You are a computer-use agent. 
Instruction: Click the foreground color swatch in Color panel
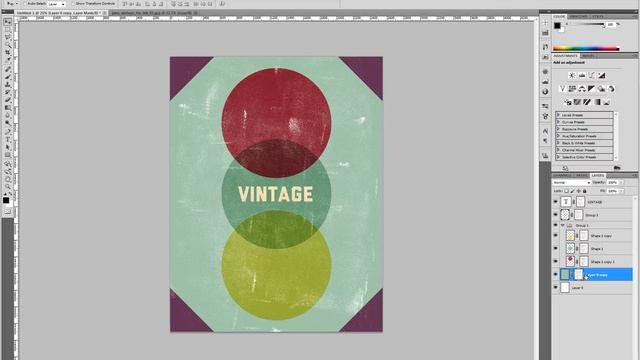pos(557,26)
